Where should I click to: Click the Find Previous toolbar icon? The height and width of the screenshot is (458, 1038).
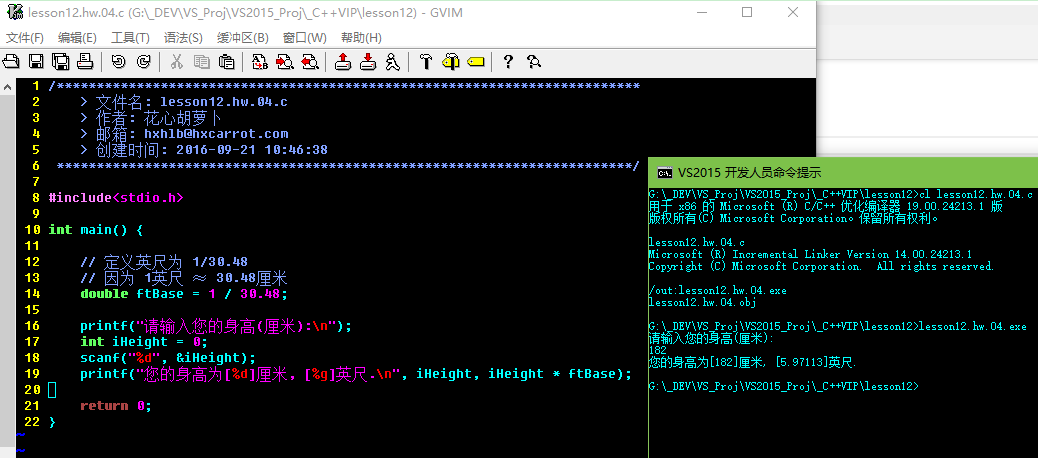click(310, 62)
